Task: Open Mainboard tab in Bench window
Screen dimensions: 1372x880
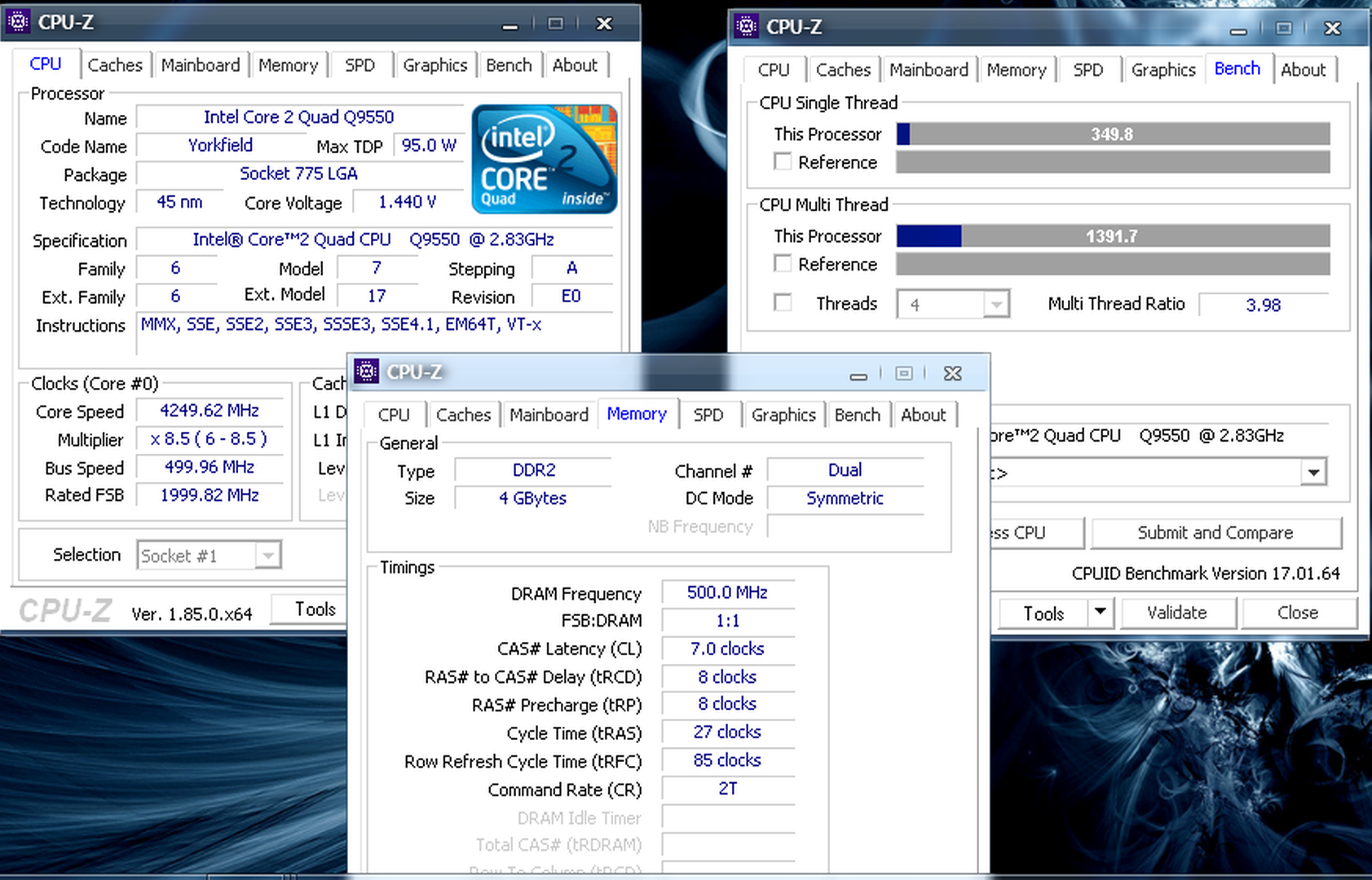Action: [929, 70]
